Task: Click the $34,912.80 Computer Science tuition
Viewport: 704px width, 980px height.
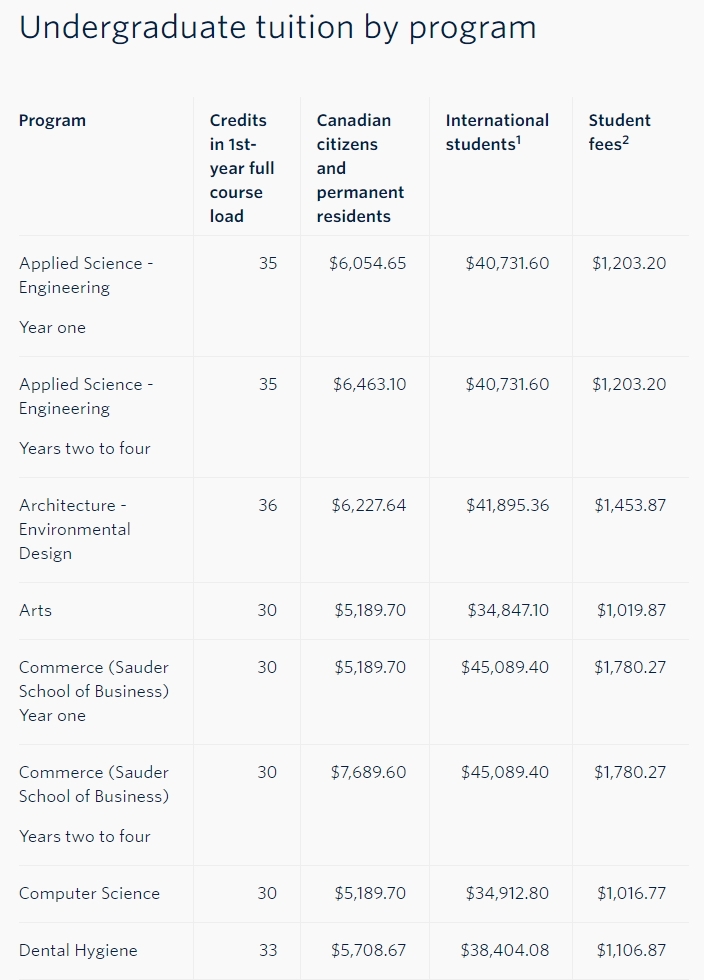Action: [507, 893]
